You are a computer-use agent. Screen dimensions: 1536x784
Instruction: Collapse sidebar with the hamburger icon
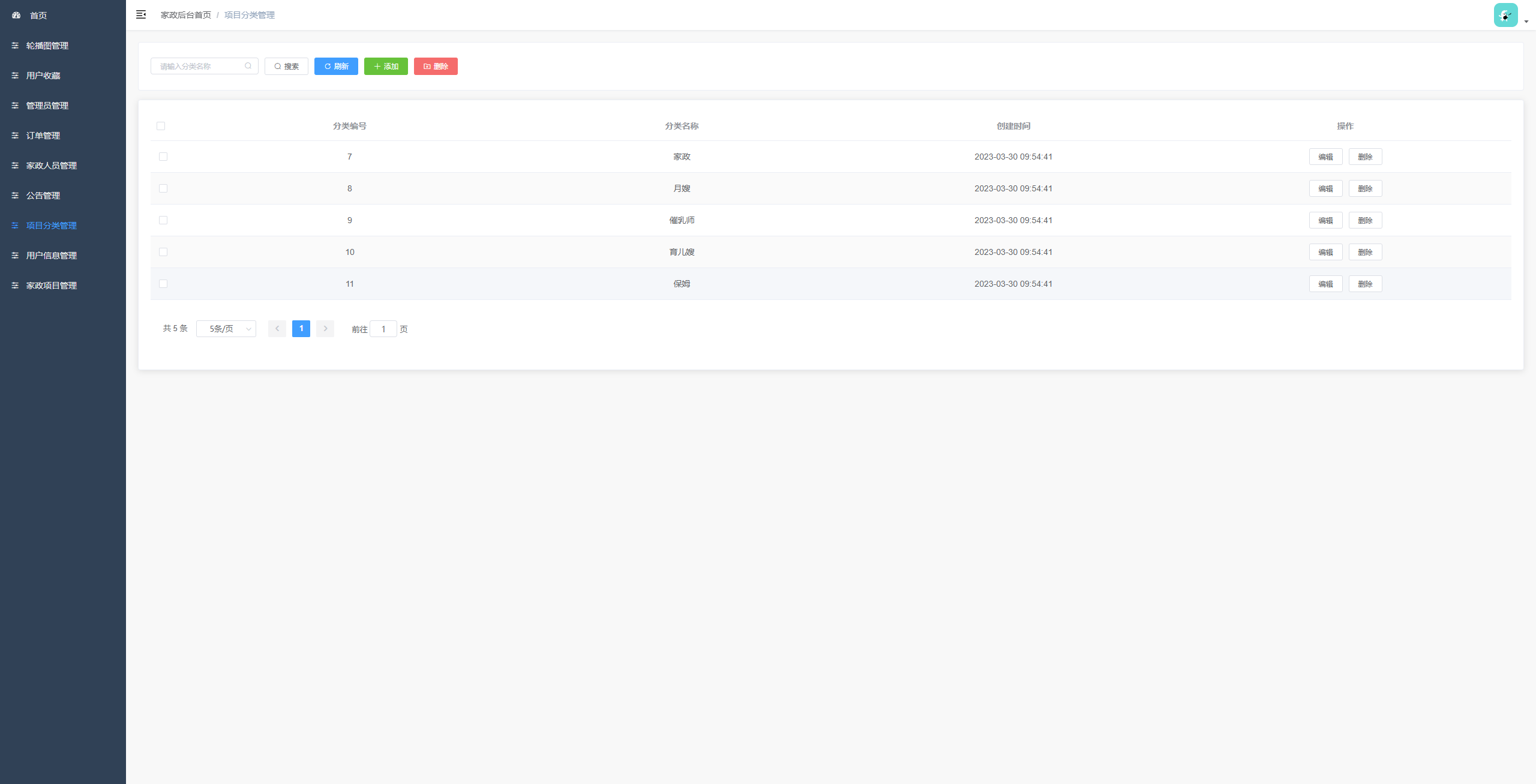tap(141, 14)
